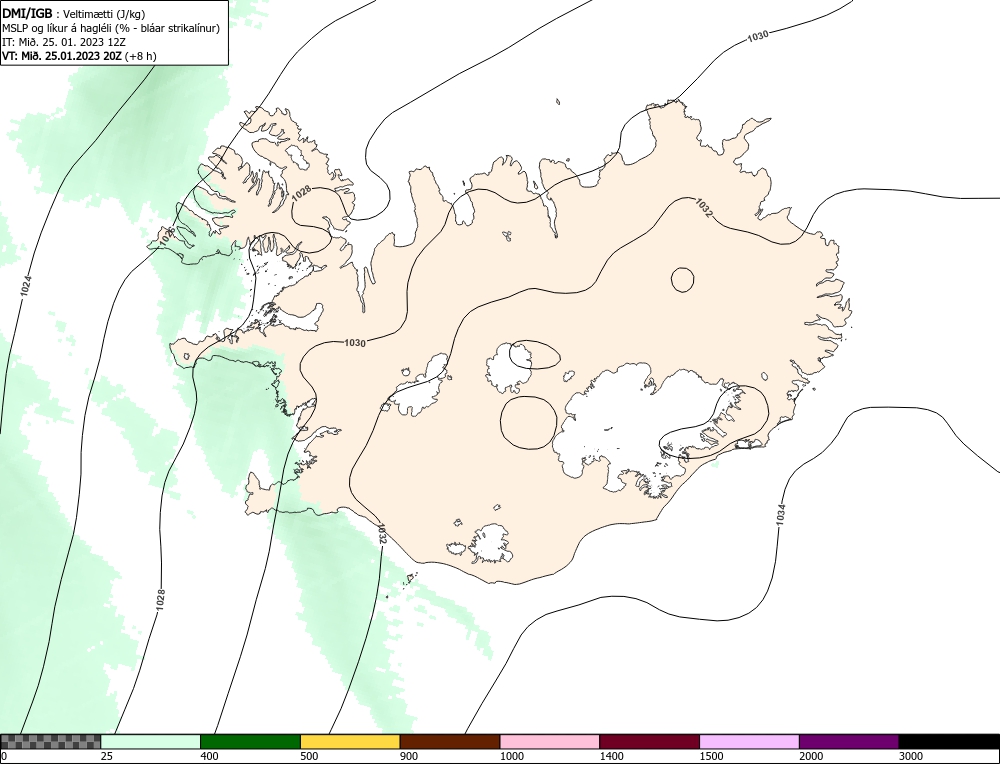The height and width of the screenshot is (764, 1000).
Task: Click the dark green 400–500 legend swatch
Action: [x=250, y=742]
